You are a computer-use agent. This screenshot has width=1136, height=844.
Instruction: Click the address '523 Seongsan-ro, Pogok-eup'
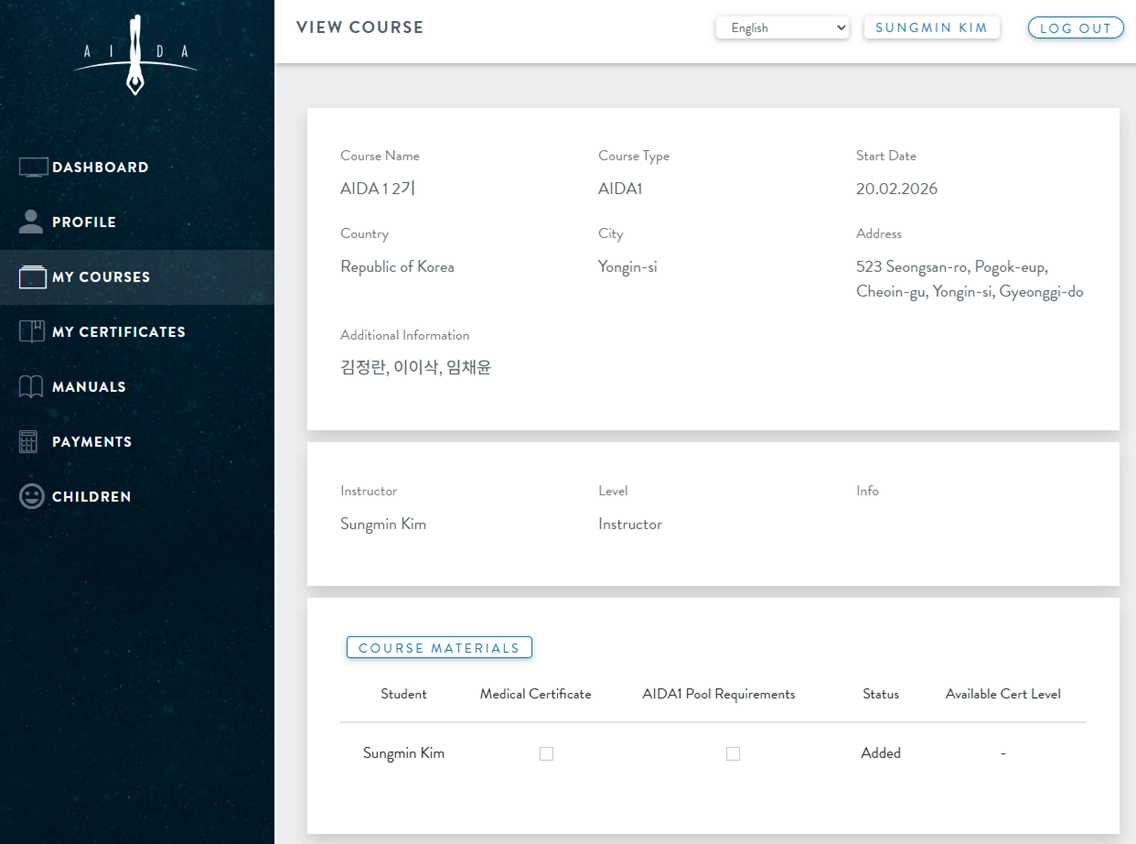pos(952,267)
